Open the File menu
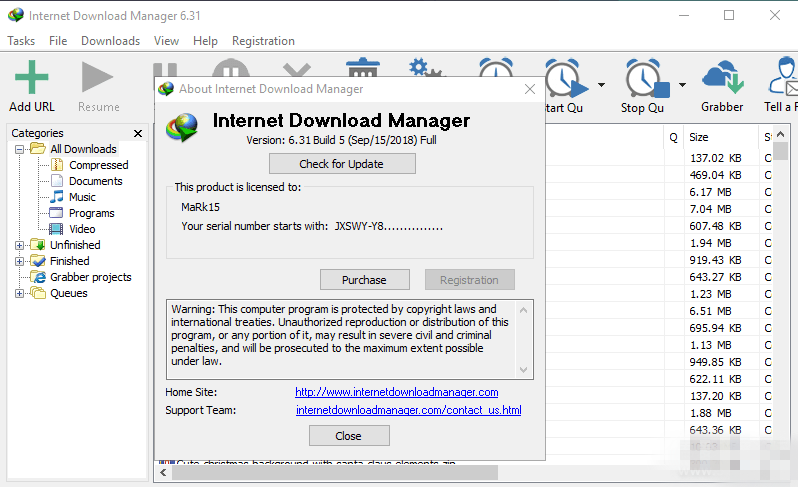This screenshot has width=798, height=487. 58,41
